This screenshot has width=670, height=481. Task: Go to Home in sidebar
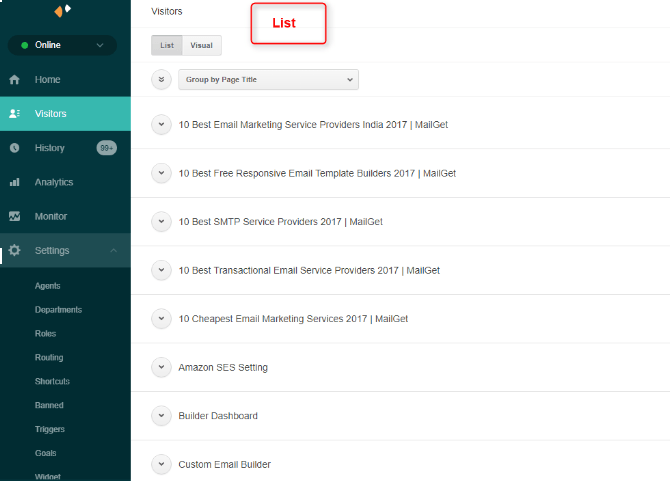tap(47, 79)
